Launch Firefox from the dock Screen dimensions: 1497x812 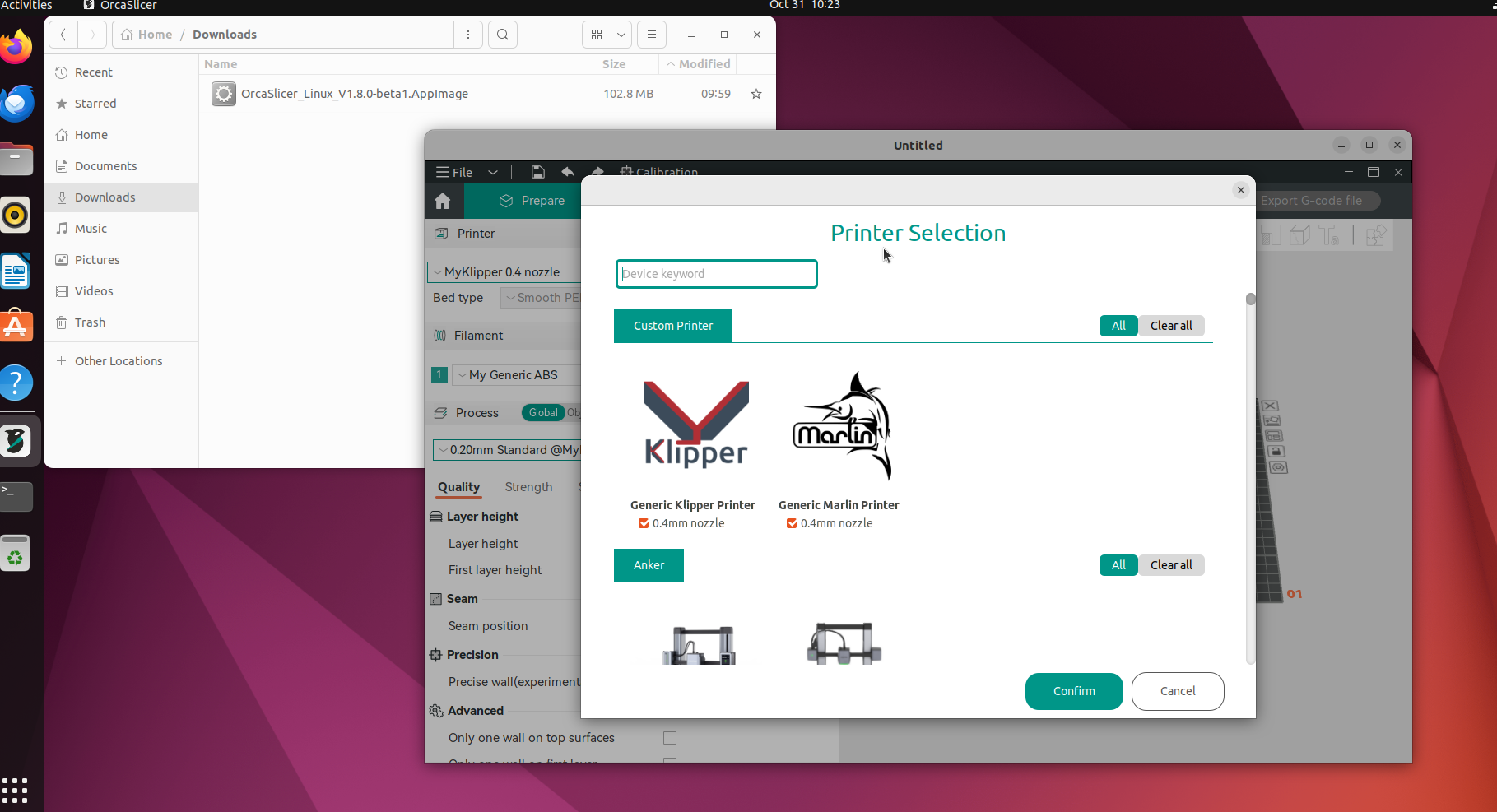coord(16,47)
